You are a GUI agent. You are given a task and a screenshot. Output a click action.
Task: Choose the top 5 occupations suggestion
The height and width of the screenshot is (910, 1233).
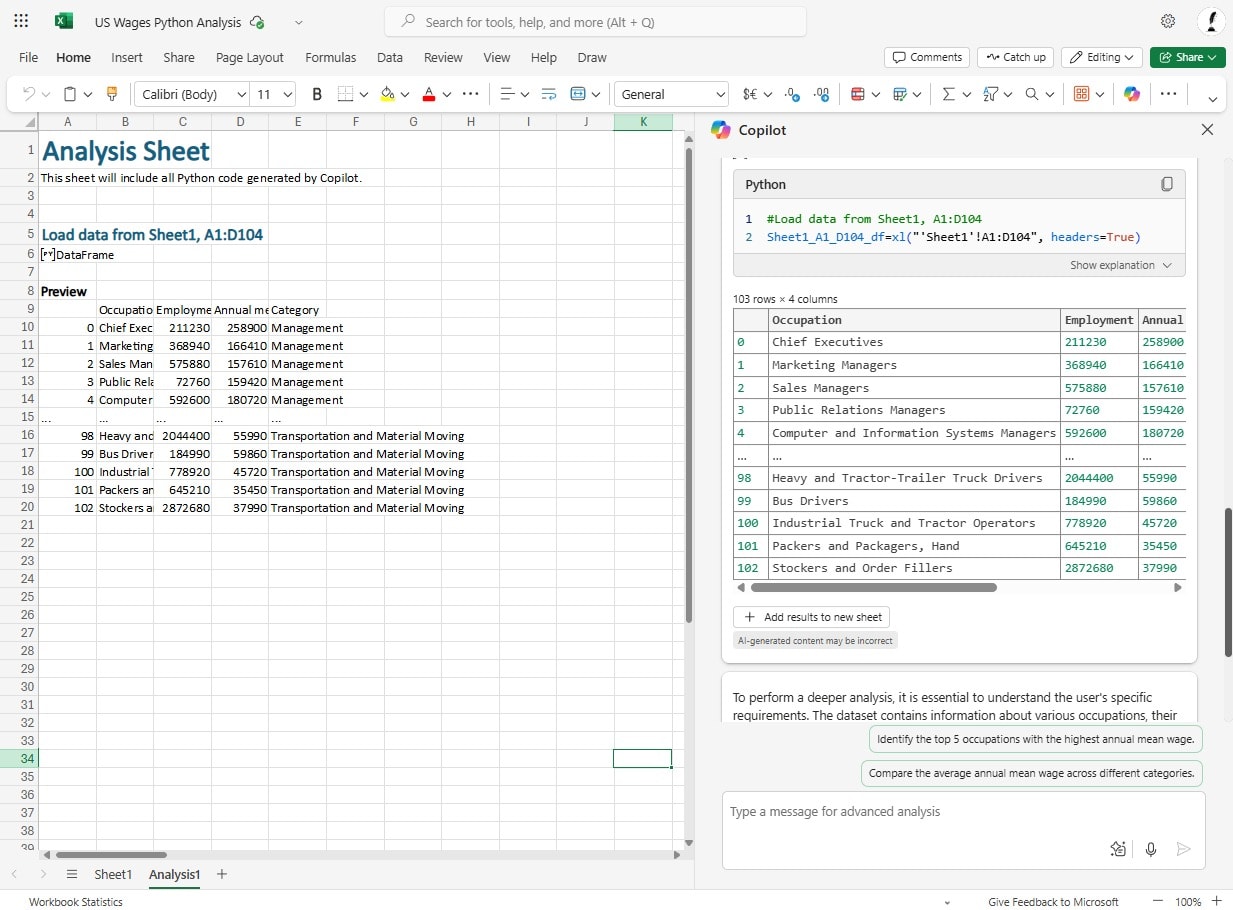click(x=1035, y=739)
